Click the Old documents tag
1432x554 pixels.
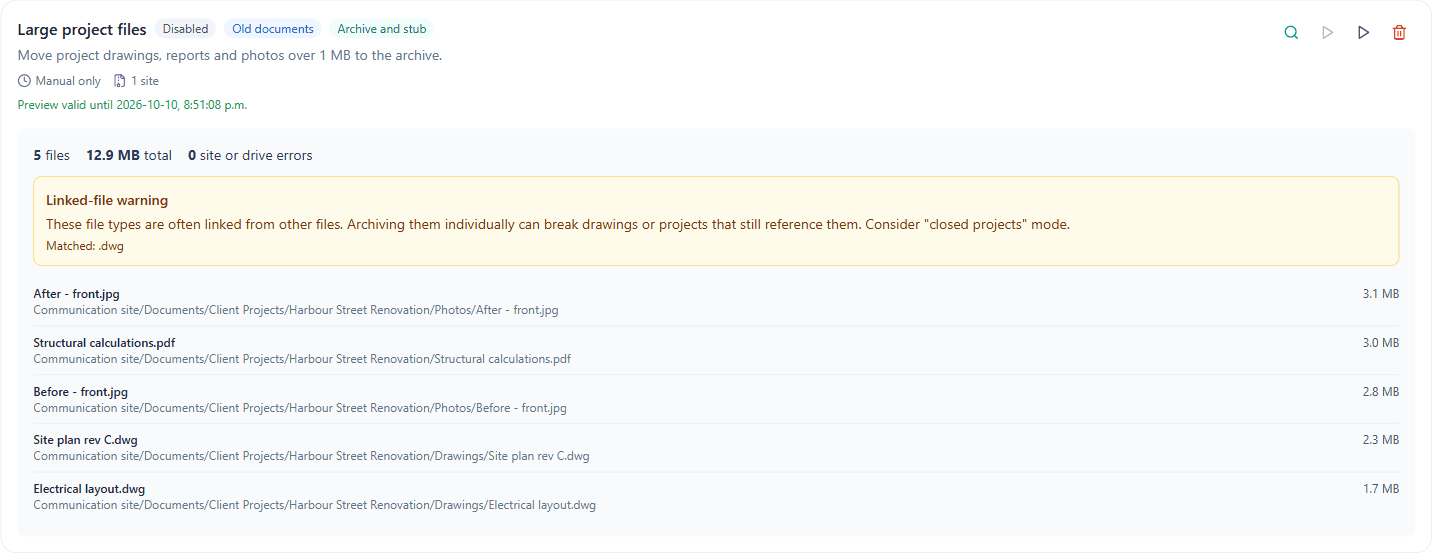click(273, 30)
